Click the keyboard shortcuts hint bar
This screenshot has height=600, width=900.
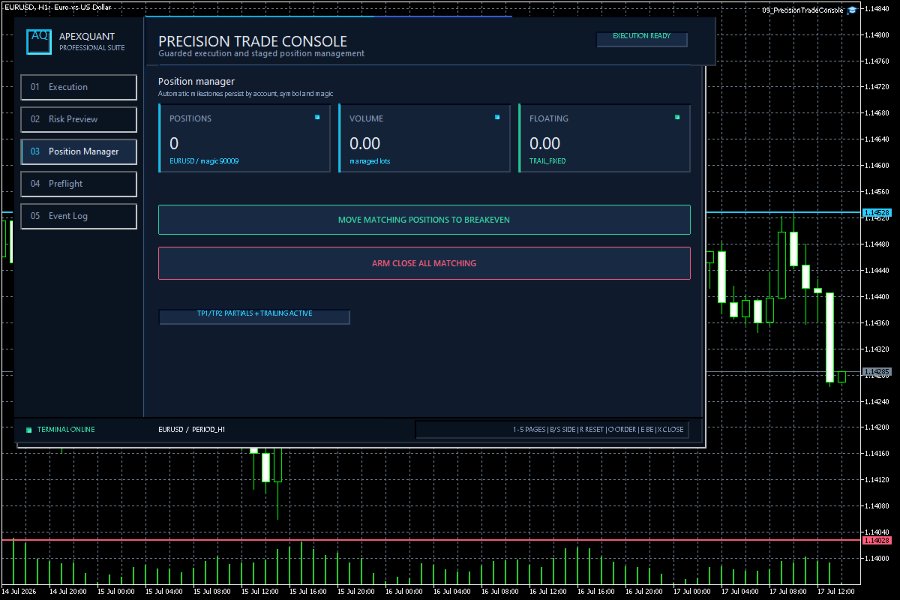click(x=552, y=429)
